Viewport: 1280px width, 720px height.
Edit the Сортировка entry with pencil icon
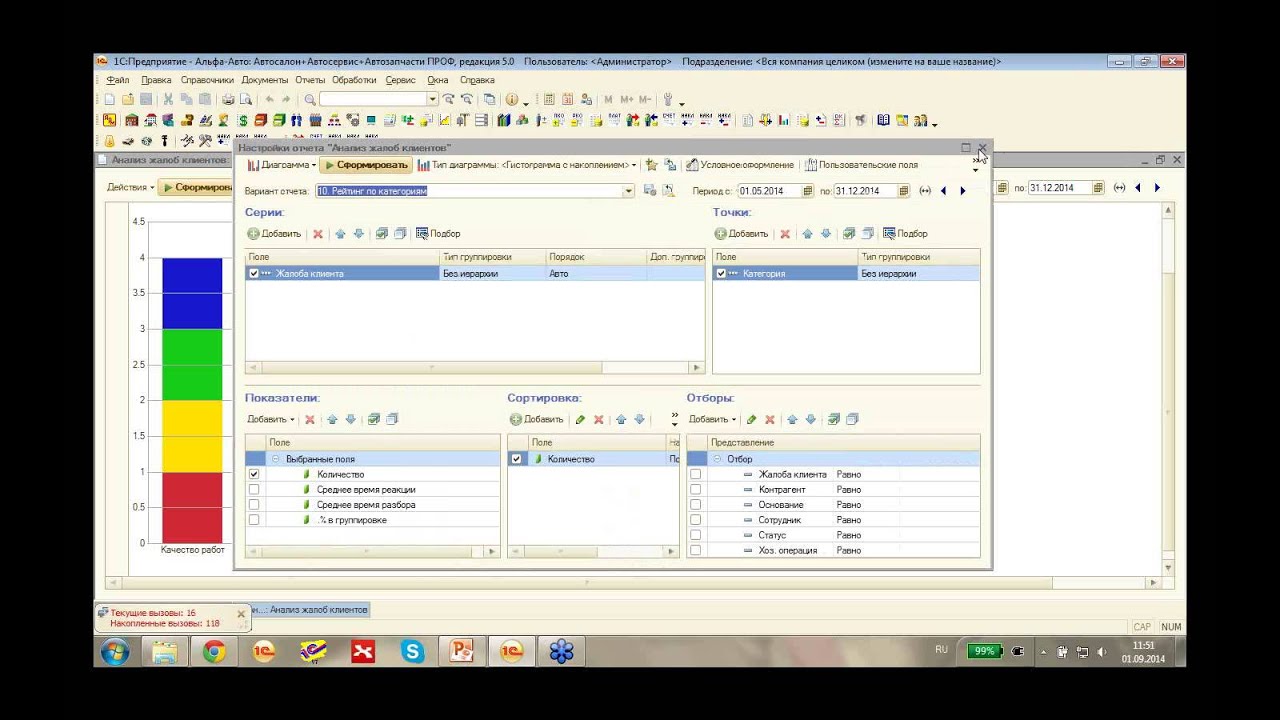[580, 420]
